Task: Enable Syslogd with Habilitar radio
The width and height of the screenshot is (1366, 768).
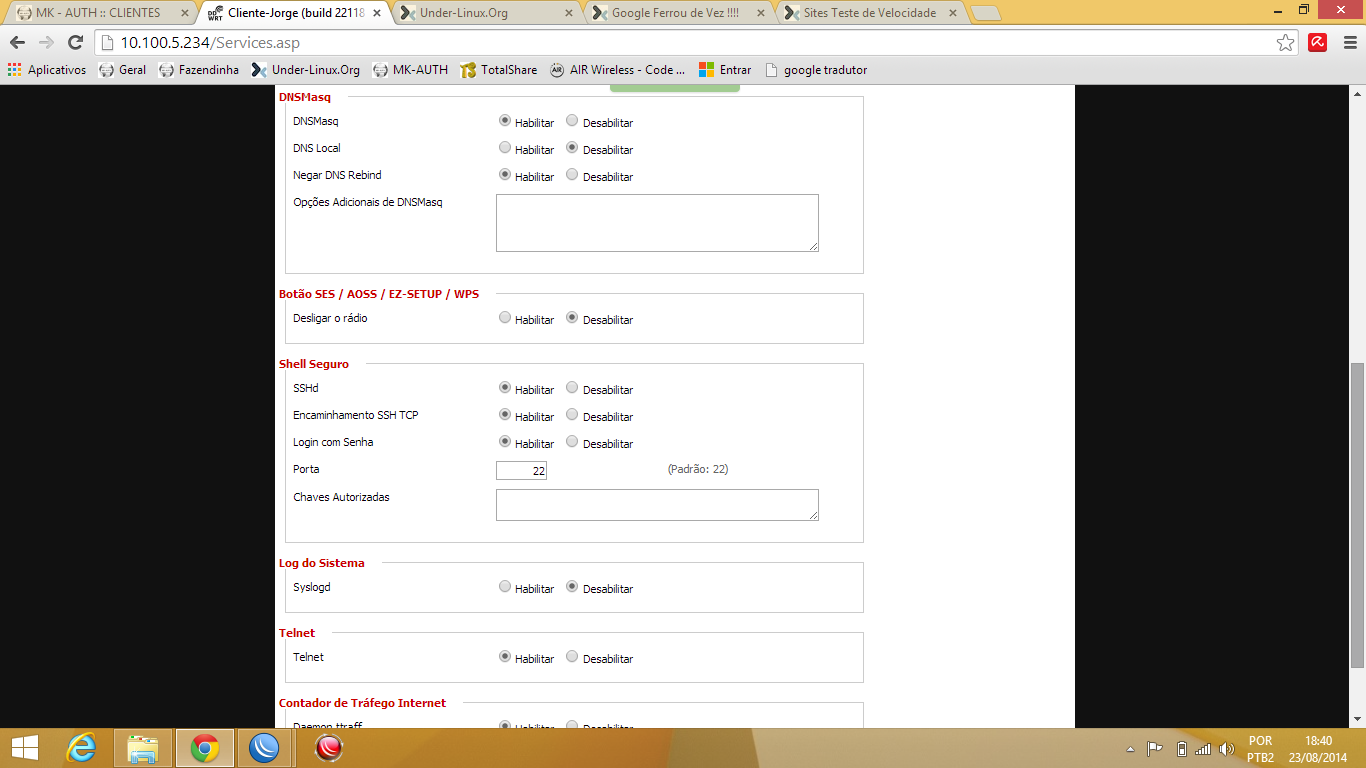Action: tap(505, 587)
